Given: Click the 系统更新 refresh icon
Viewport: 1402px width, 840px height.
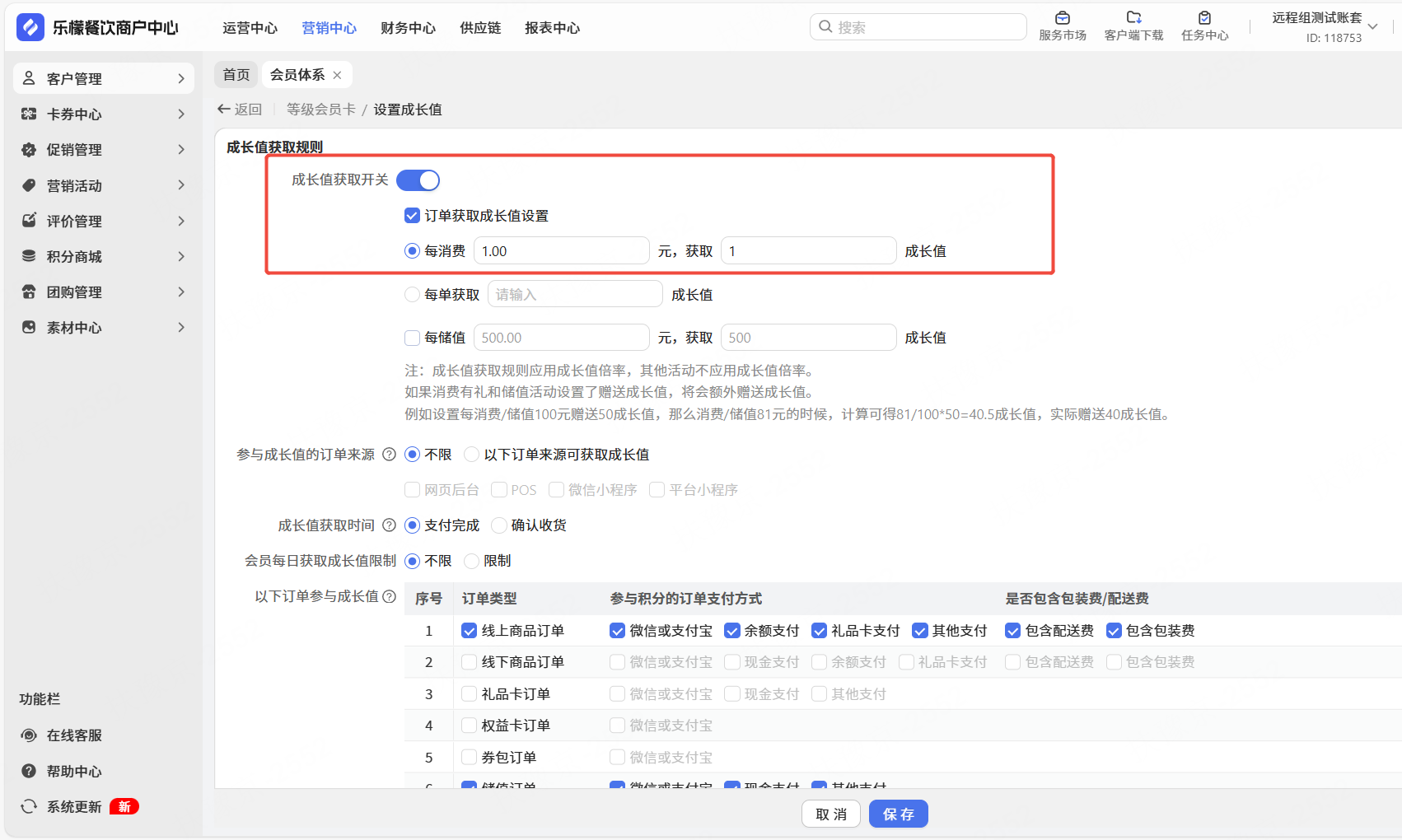Looking at the screenshot, I should click(29, 807).
